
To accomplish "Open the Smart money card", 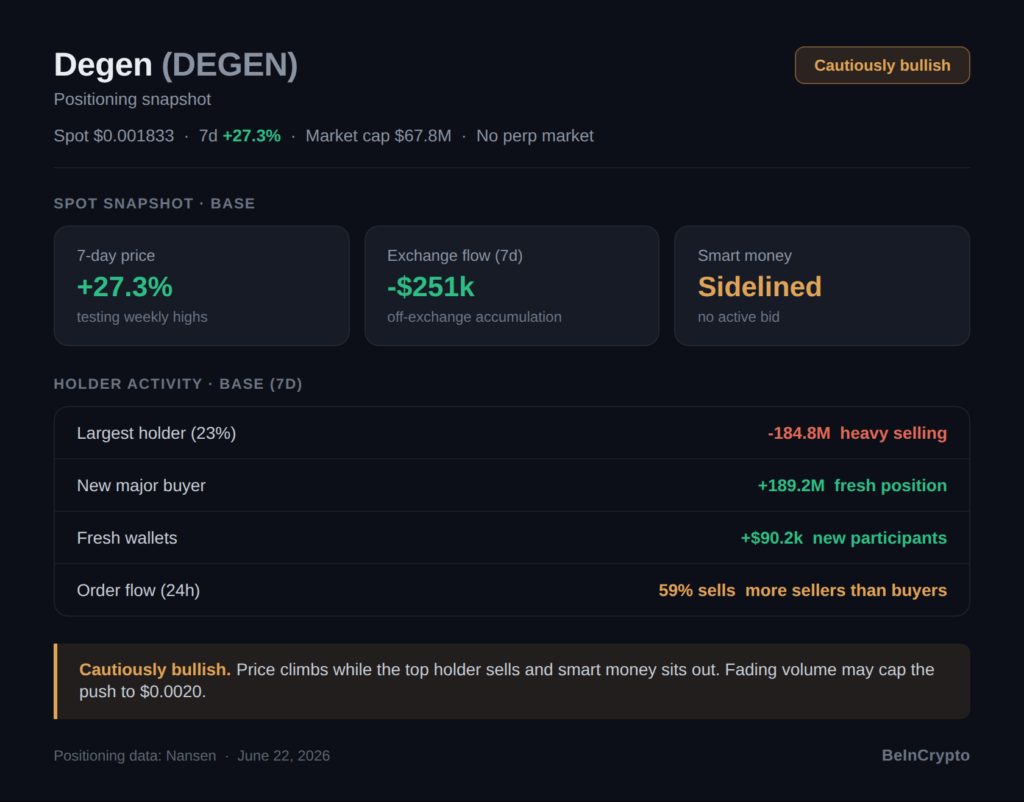I will coord(822,285).
